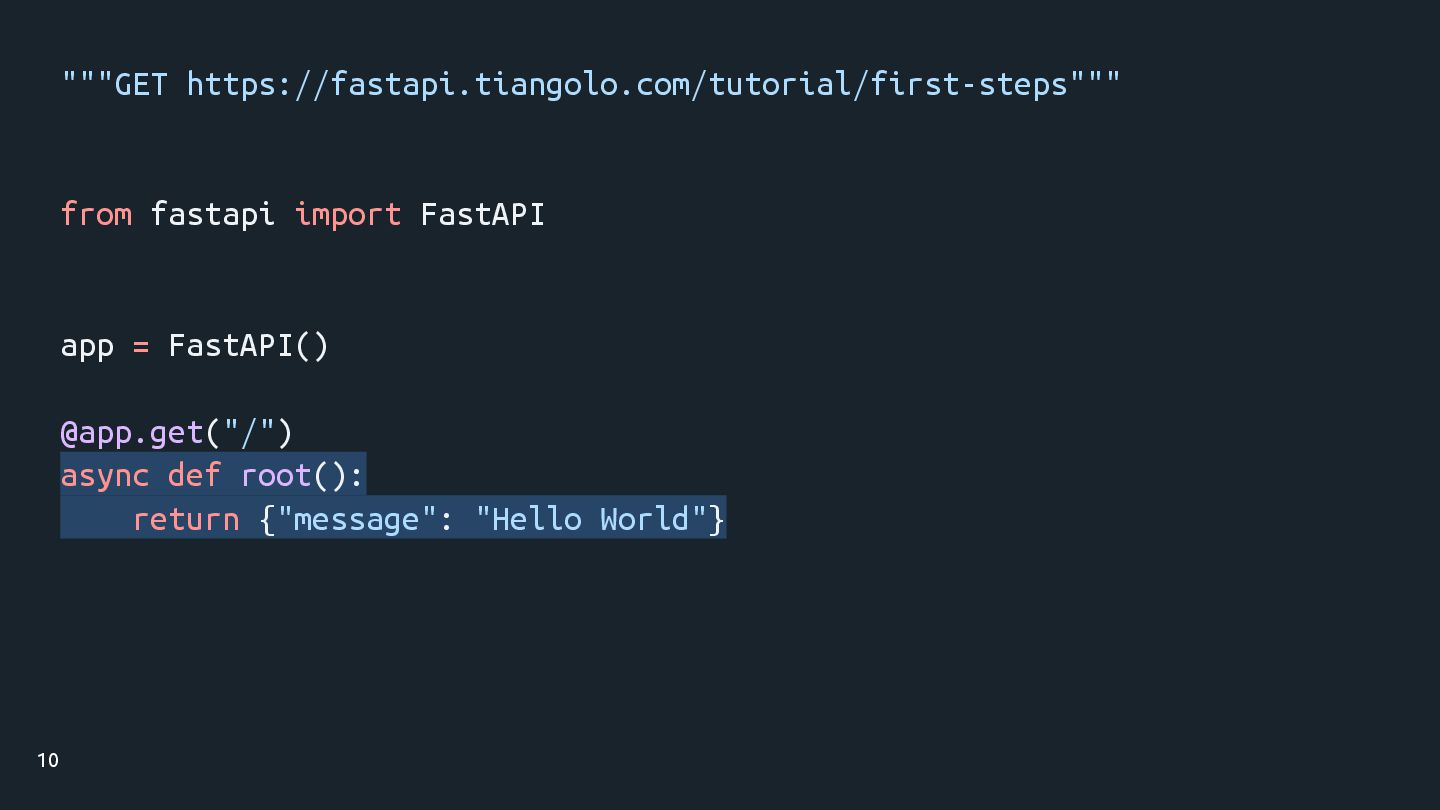Click the 'import' keyword
The image size is (1440, 810).
click(348, 214)
